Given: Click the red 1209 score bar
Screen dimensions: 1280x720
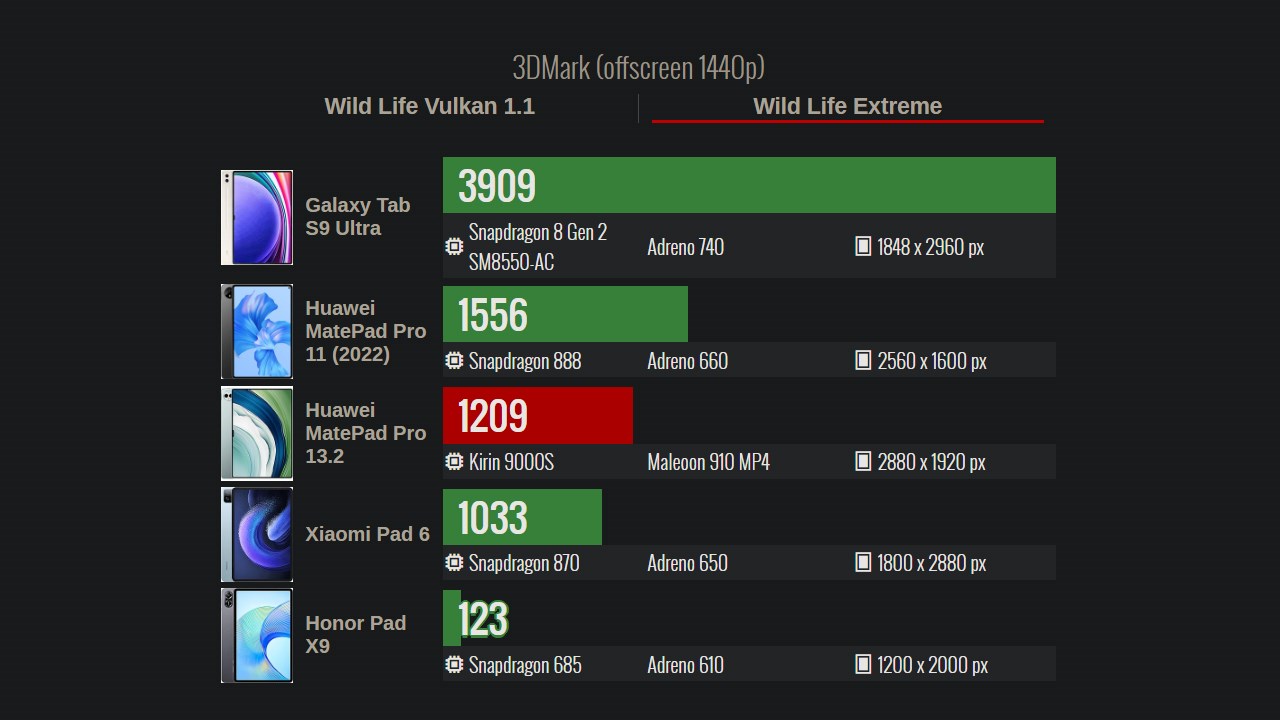Looking at the screenshot, I should pos(538,415).
